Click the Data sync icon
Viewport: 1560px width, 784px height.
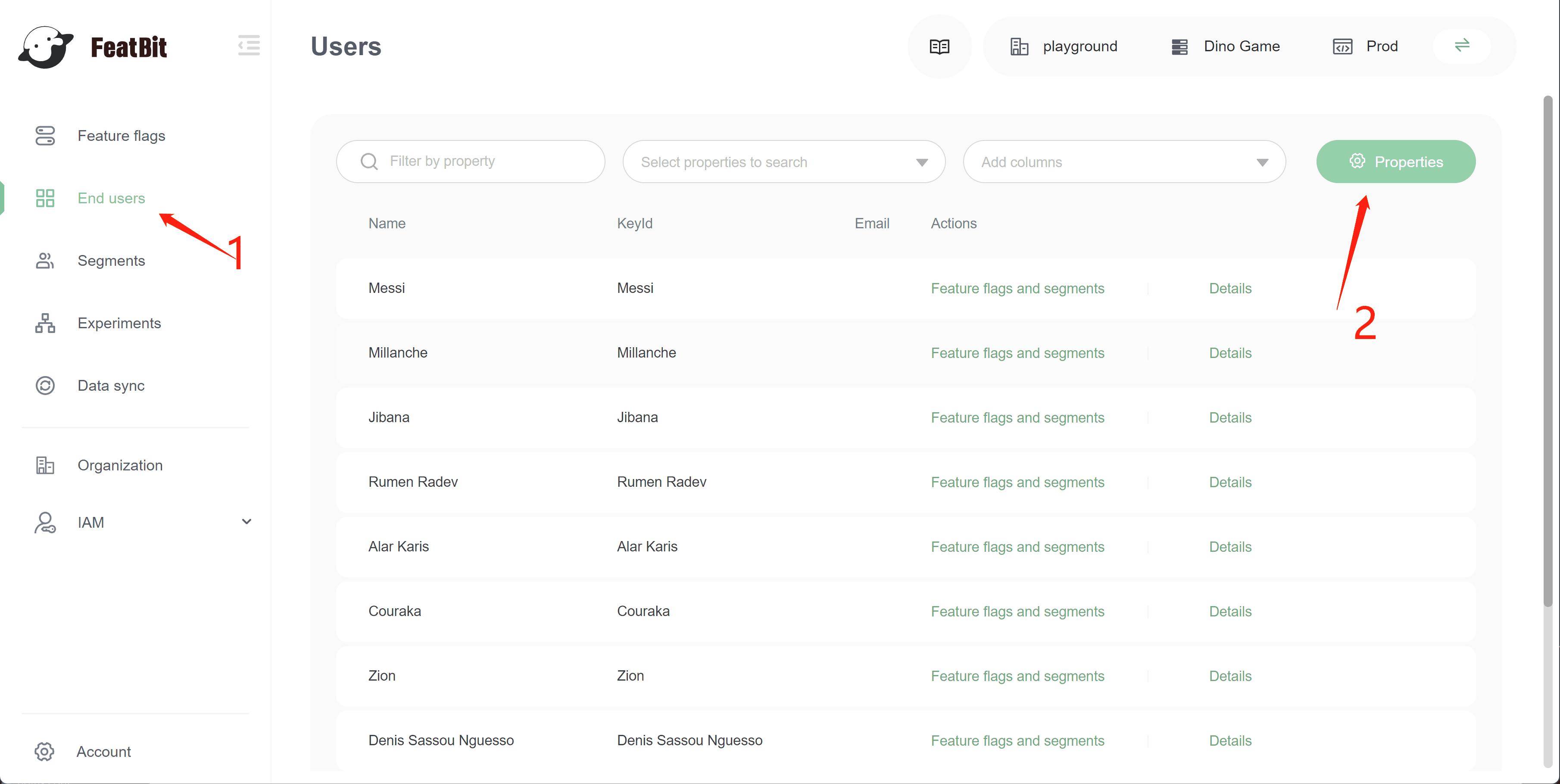point(45,386)
